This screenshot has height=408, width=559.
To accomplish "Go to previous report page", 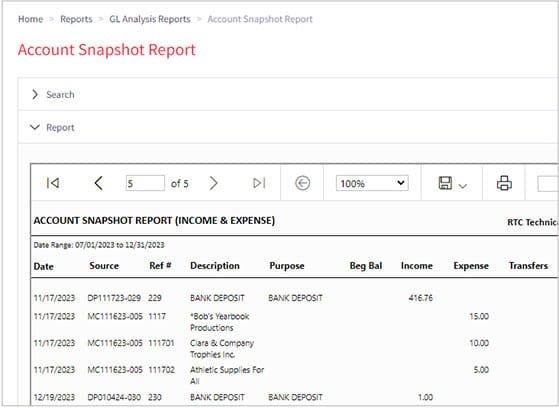I will (98, 183).
